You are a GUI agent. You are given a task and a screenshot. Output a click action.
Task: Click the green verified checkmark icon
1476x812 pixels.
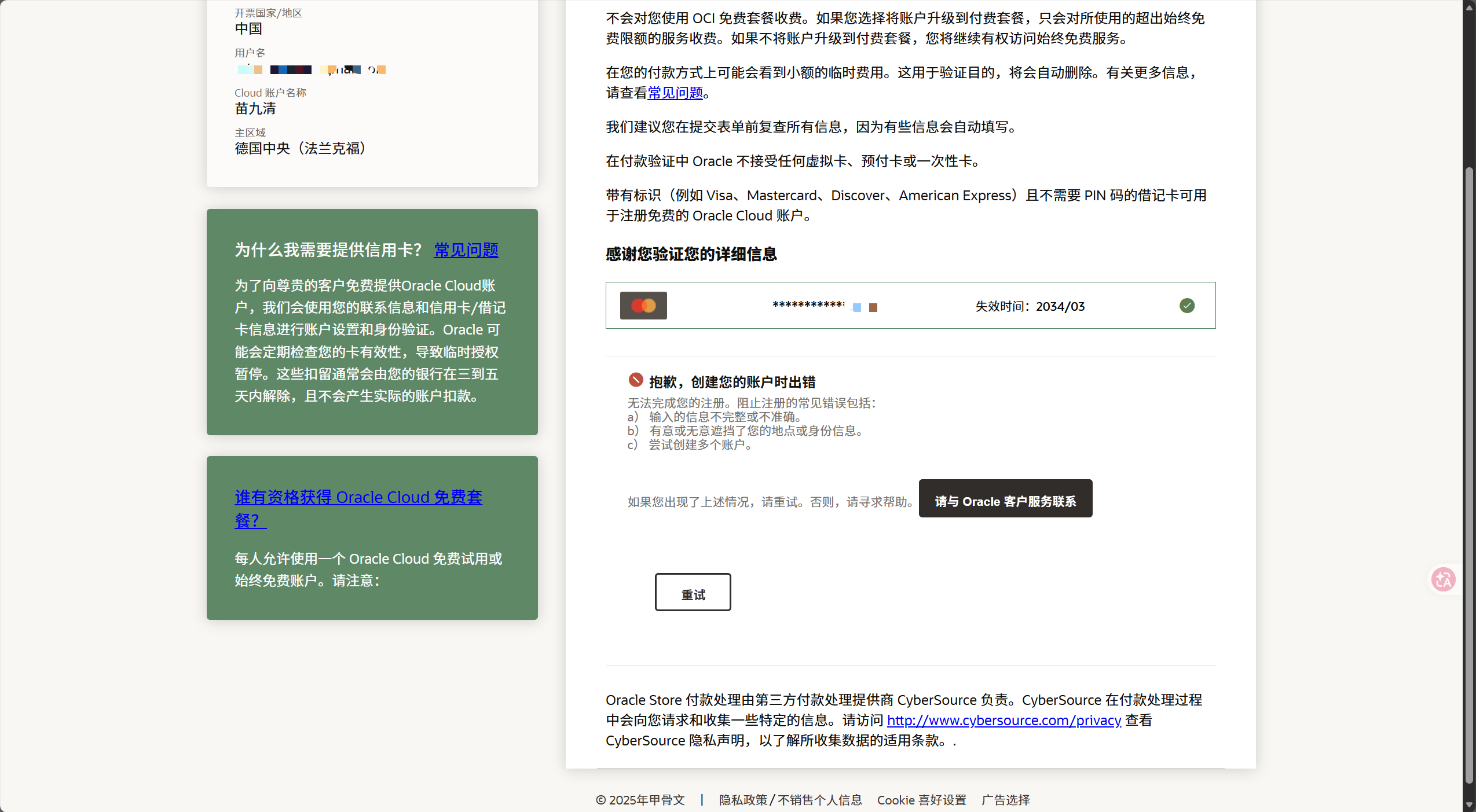[x=1186, y=306]
